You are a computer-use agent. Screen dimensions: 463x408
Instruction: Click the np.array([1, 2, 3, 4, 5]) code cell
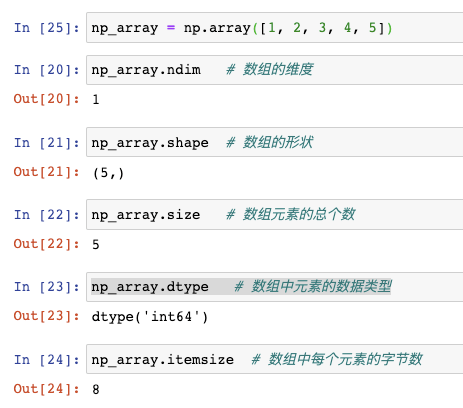pyautogui.click(x=275, y=28)
